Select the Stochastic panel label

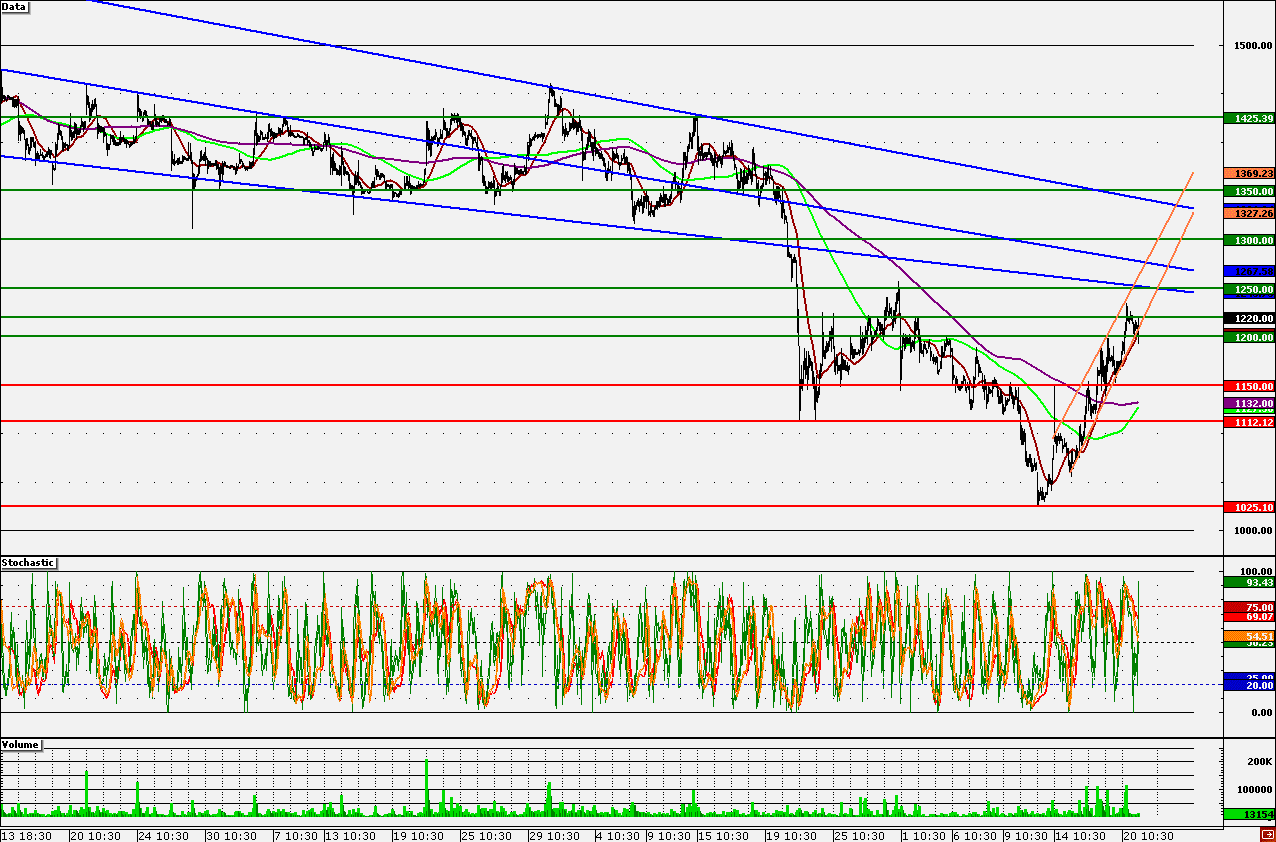coord(28,563)
